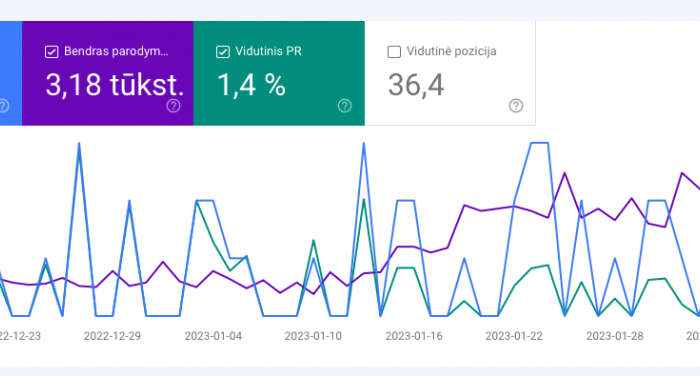Click the 2023-01-10 date axis label
The width and height of the screenshot is (700, 376).
tap(313, 336)
